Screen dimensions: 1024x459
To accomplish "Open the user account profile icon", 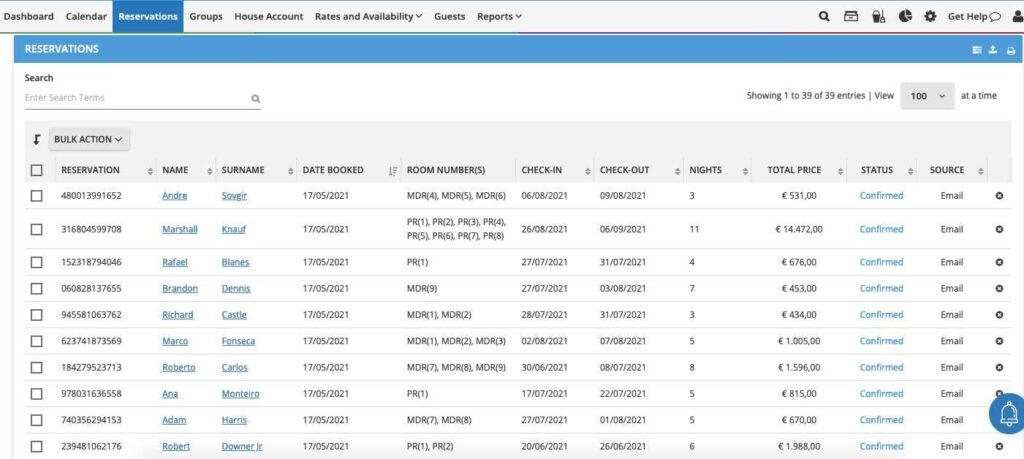I will click(1018, 16).
